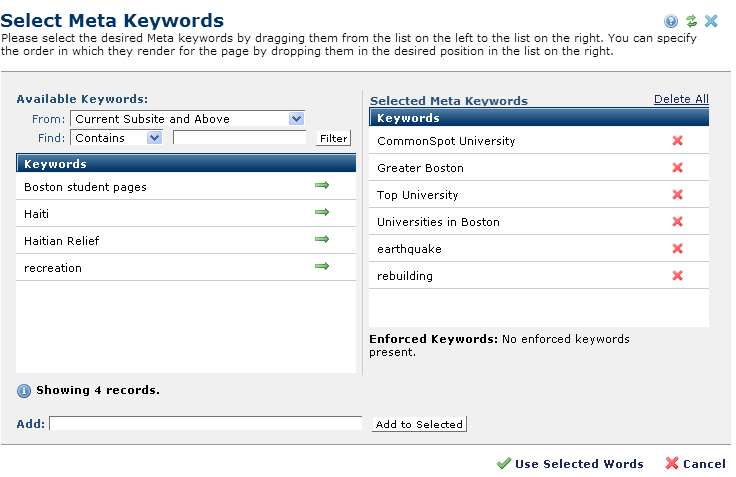Delete 'rebuilding' keyword with red X

click(677, 276)
